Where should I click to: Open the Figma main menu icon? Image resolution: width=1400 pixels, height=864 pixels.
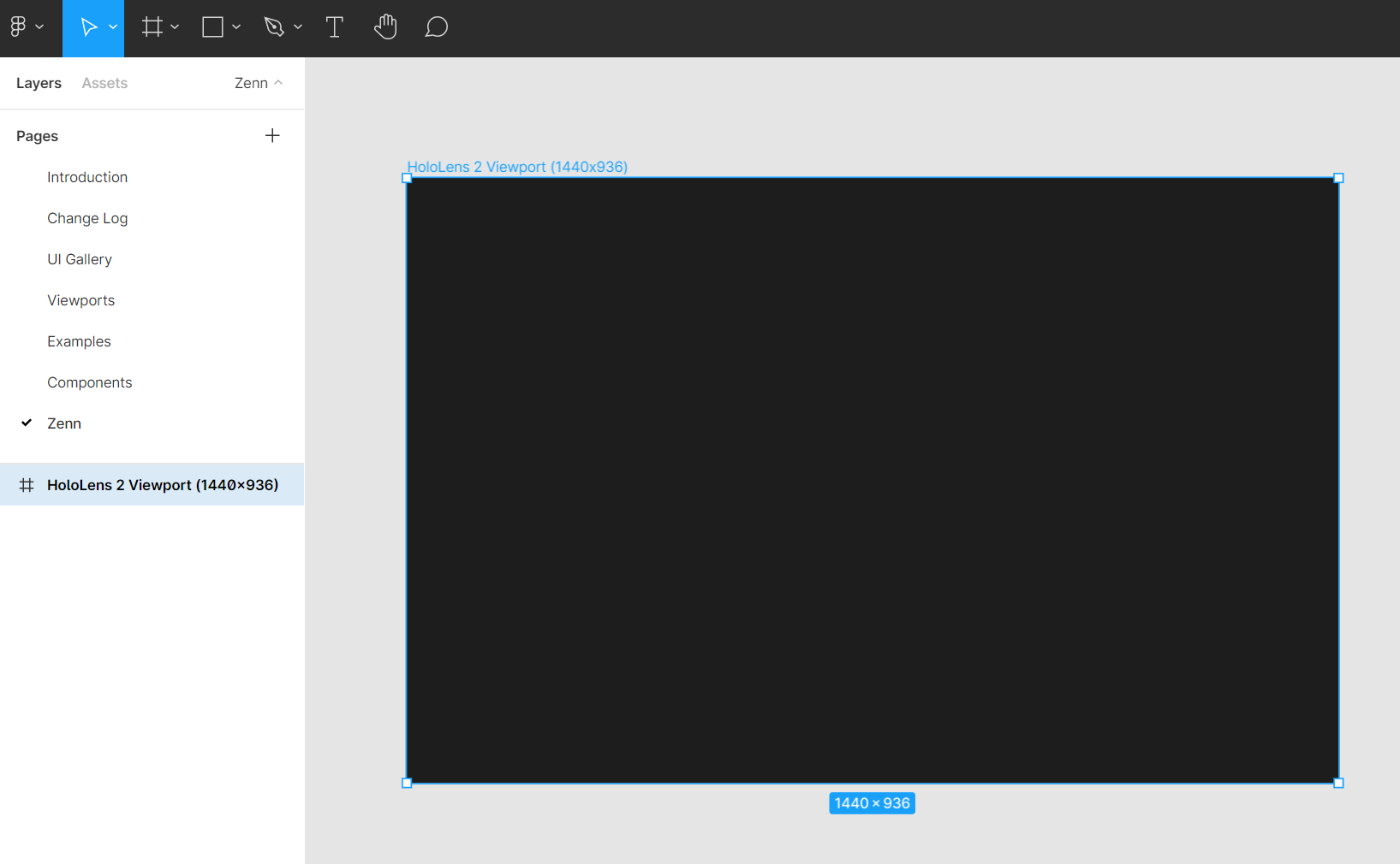18,27
